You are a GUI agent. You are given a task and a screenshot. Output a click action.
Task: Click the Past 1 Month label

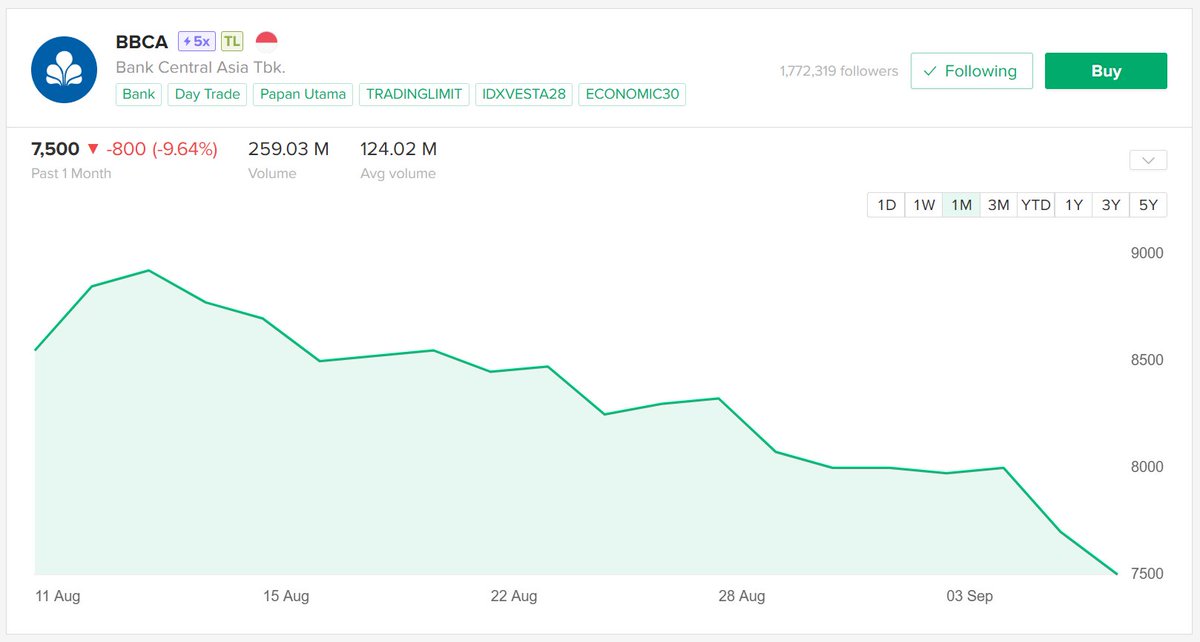(x=71, y=173)
